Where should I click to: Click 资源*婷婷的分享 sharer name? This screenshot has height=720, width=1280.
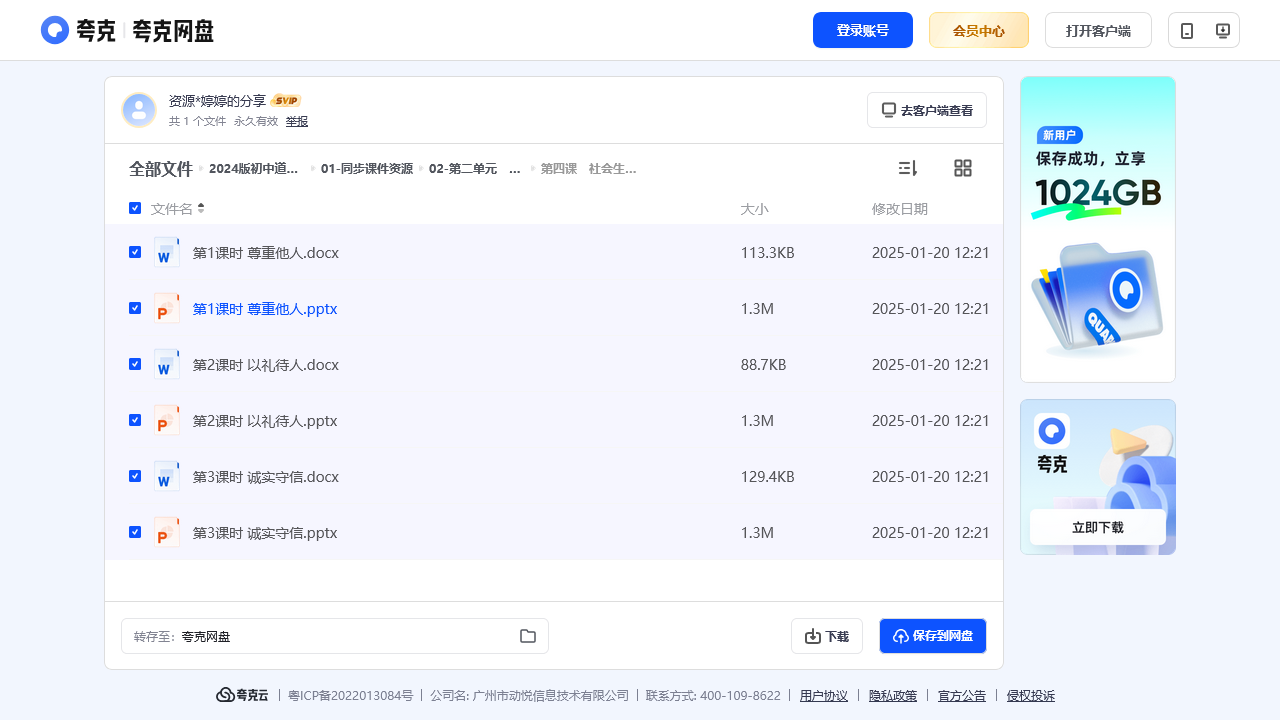pos(217,101)
